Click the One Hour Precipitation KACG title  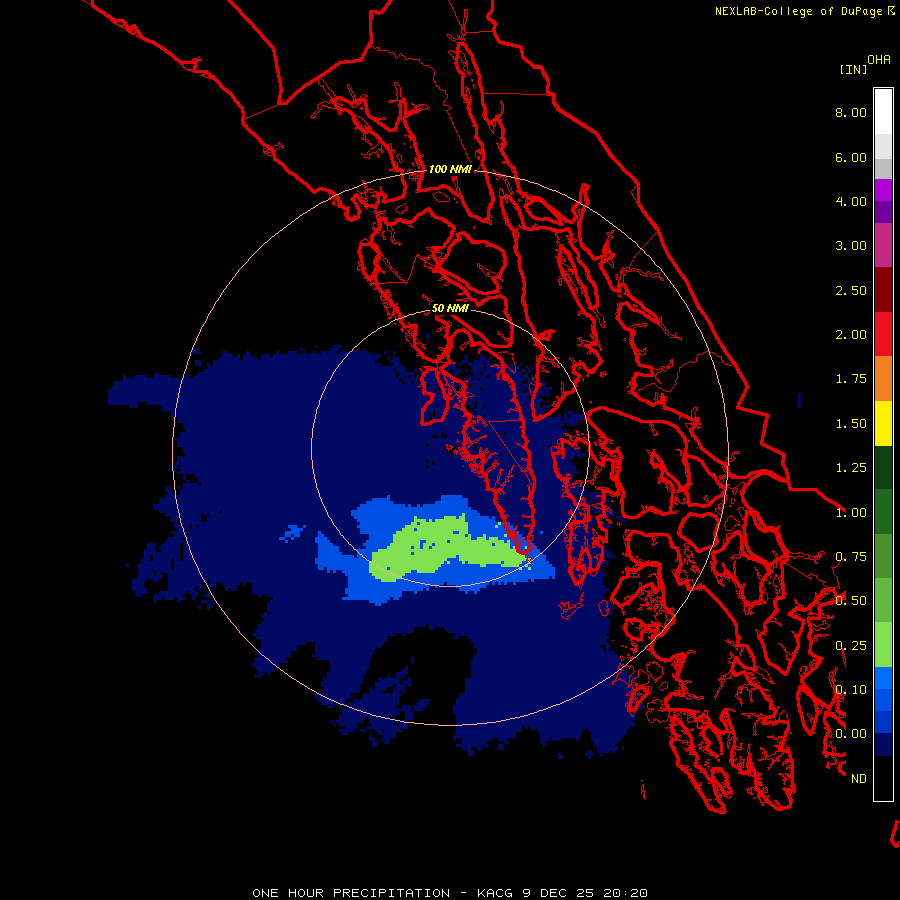450,893
